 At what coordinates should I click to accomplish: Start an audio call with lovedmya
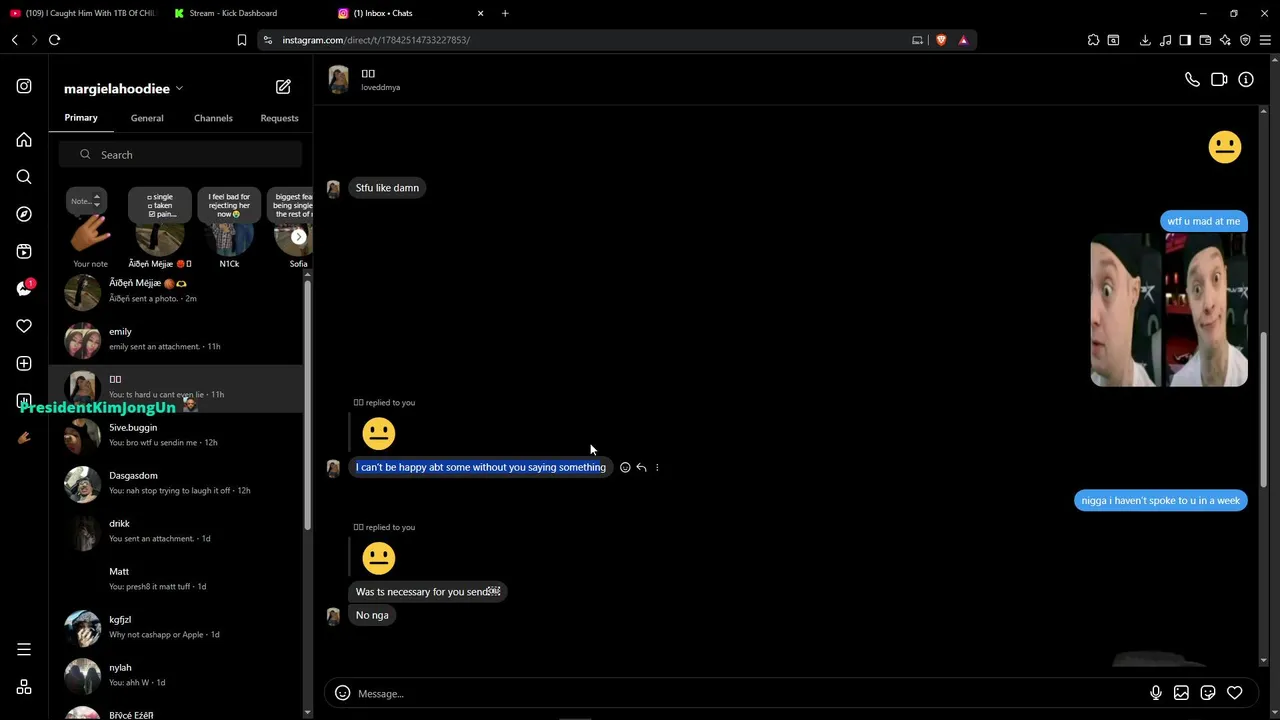[x=1192, y=80]
